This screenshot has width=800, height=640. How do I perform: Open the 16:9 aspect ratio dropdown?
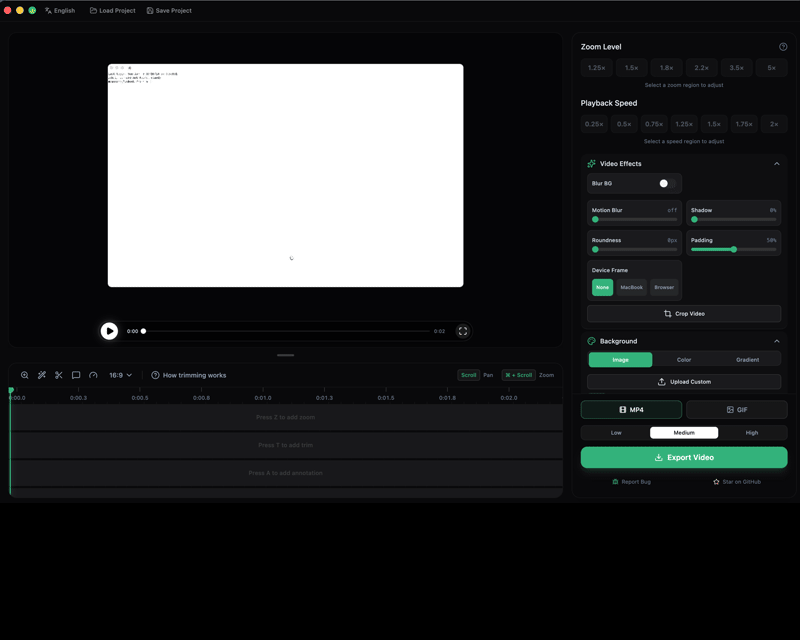point(119,375)
